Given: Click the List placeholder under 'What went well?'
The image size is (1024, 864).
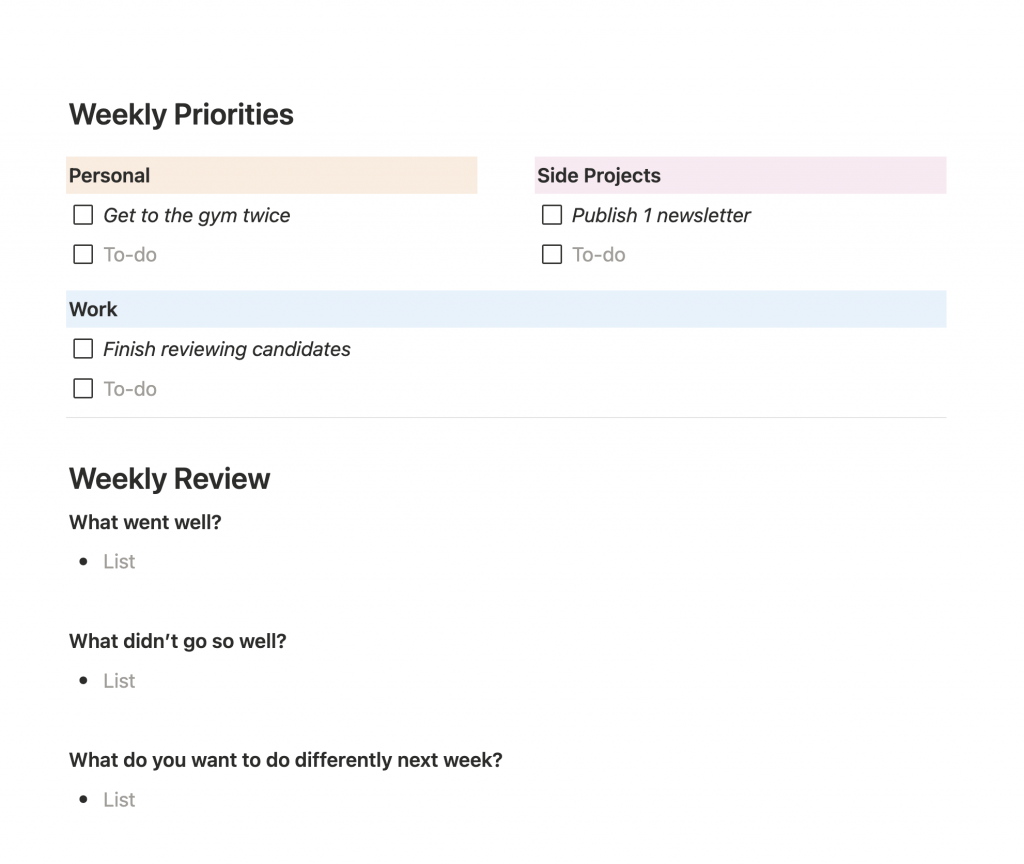Looking at the screenshot, I should coord(119,562).
